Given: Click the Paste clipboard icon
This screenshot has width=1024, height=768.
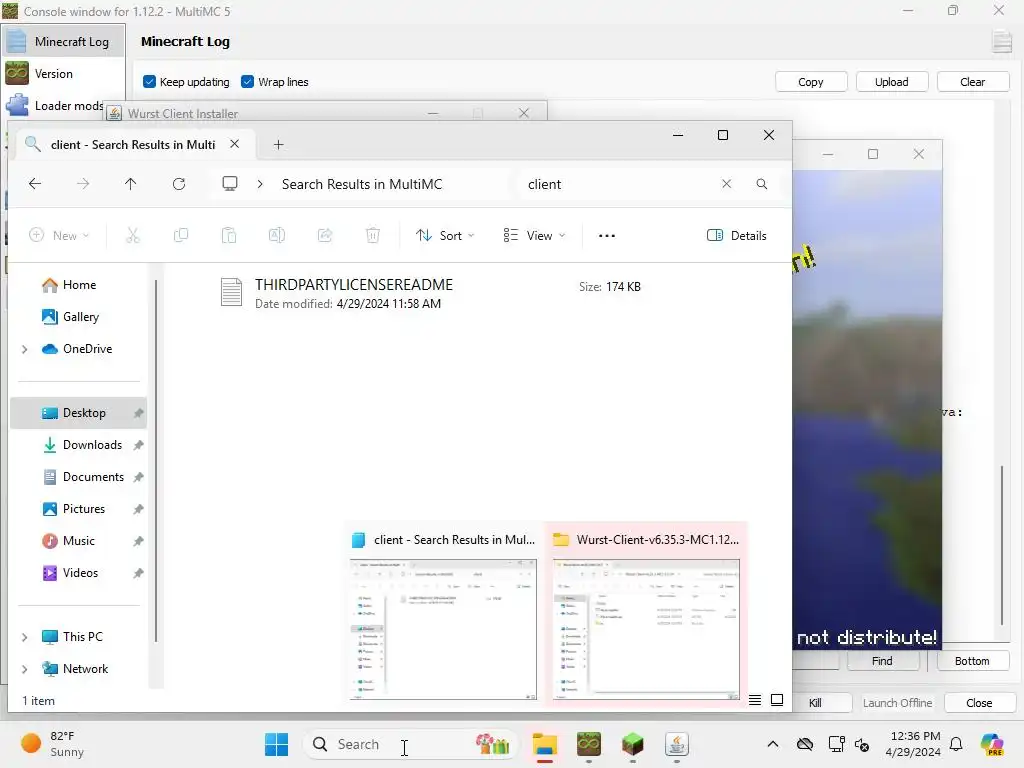Looking at the screenshot, I should click(229, 235).
